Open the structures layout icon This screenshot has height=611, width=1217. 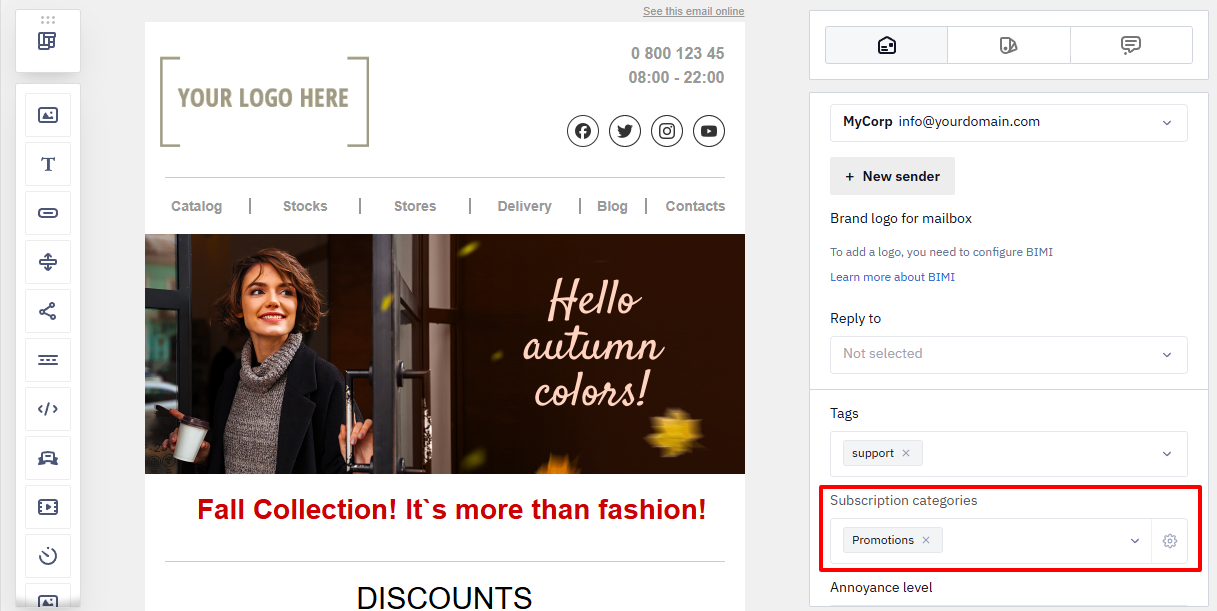click(47, 41)
